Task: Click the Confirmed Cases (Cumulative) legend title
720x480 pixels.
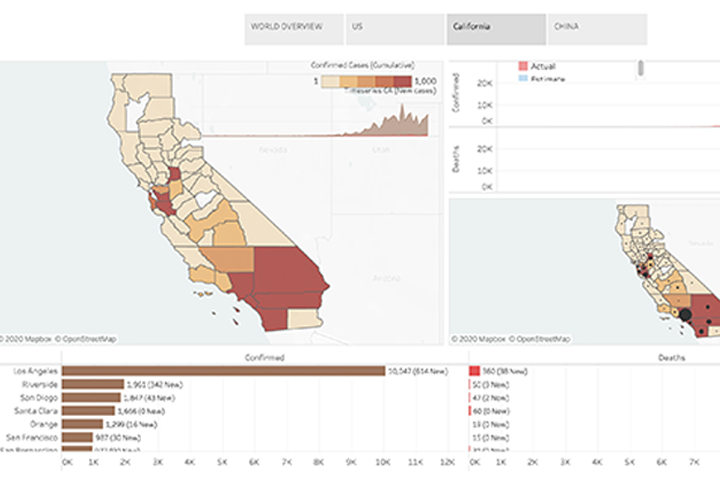Action: point(363,65)
